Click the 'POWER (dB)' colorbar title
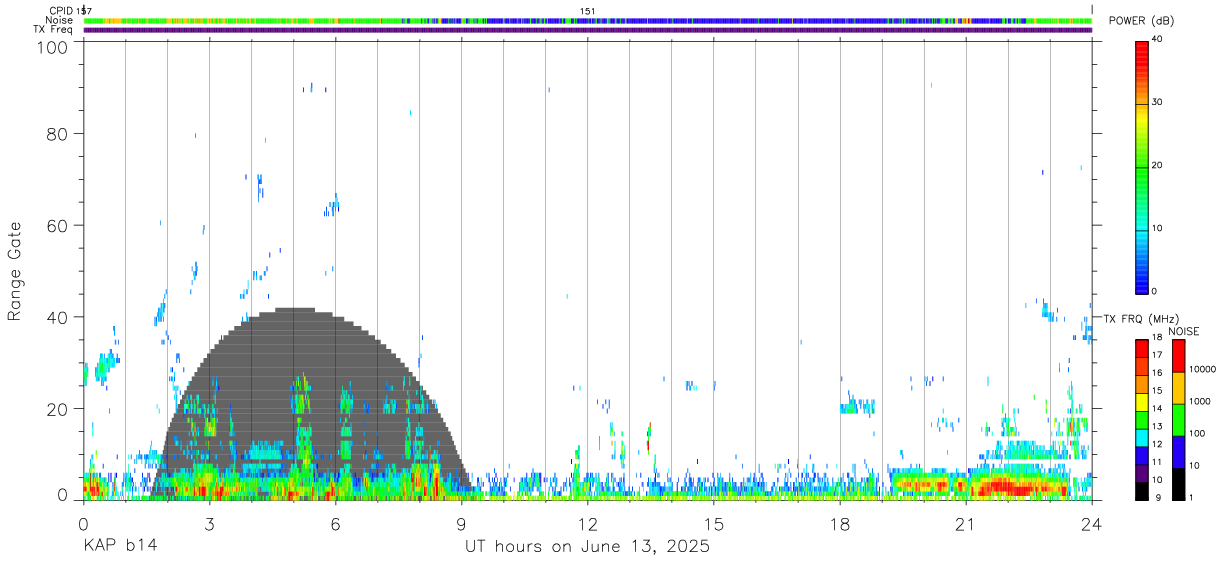The height and width of the screenshot is (567, 1228). 1142,21
